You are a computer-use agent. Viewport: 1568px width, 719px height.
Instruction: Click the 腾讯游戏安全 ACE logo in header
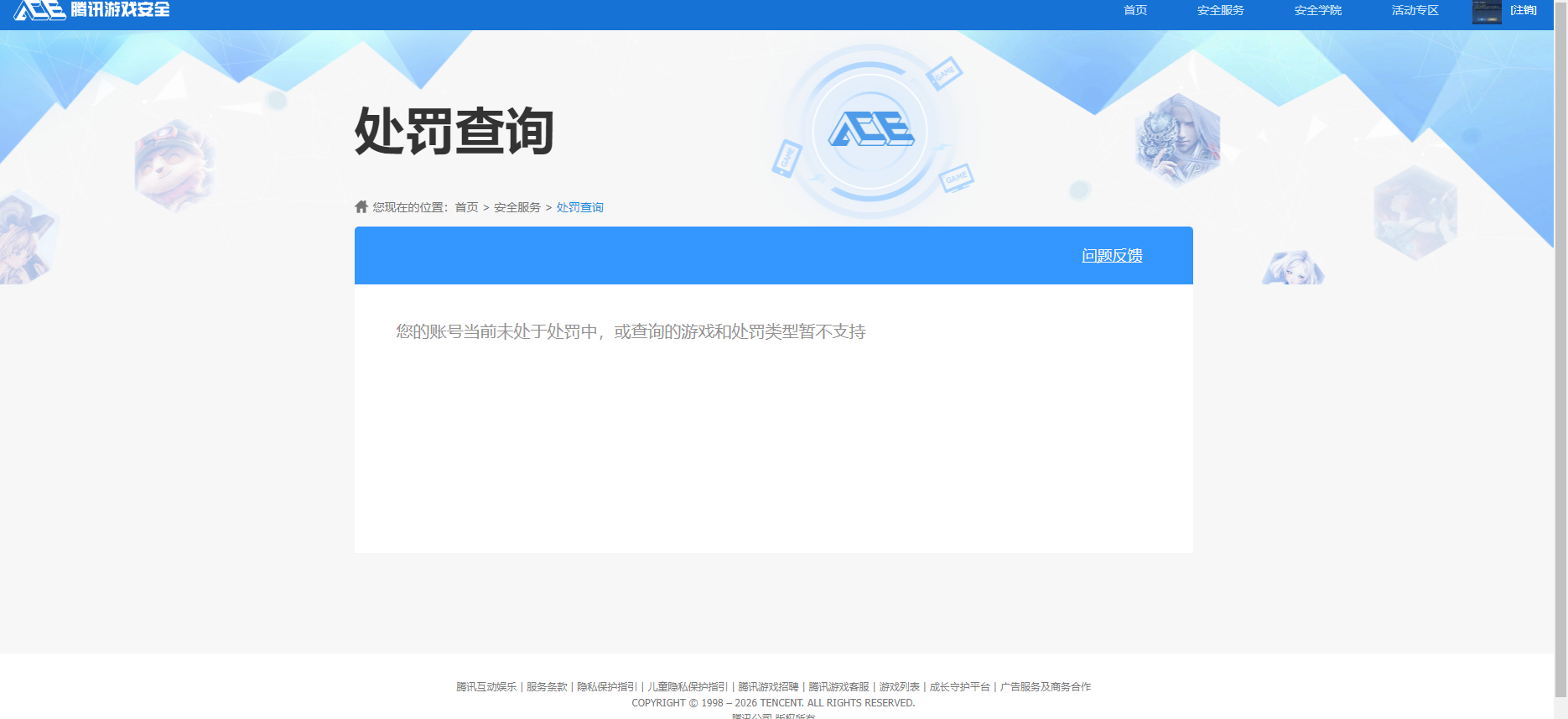pos(92,10)
